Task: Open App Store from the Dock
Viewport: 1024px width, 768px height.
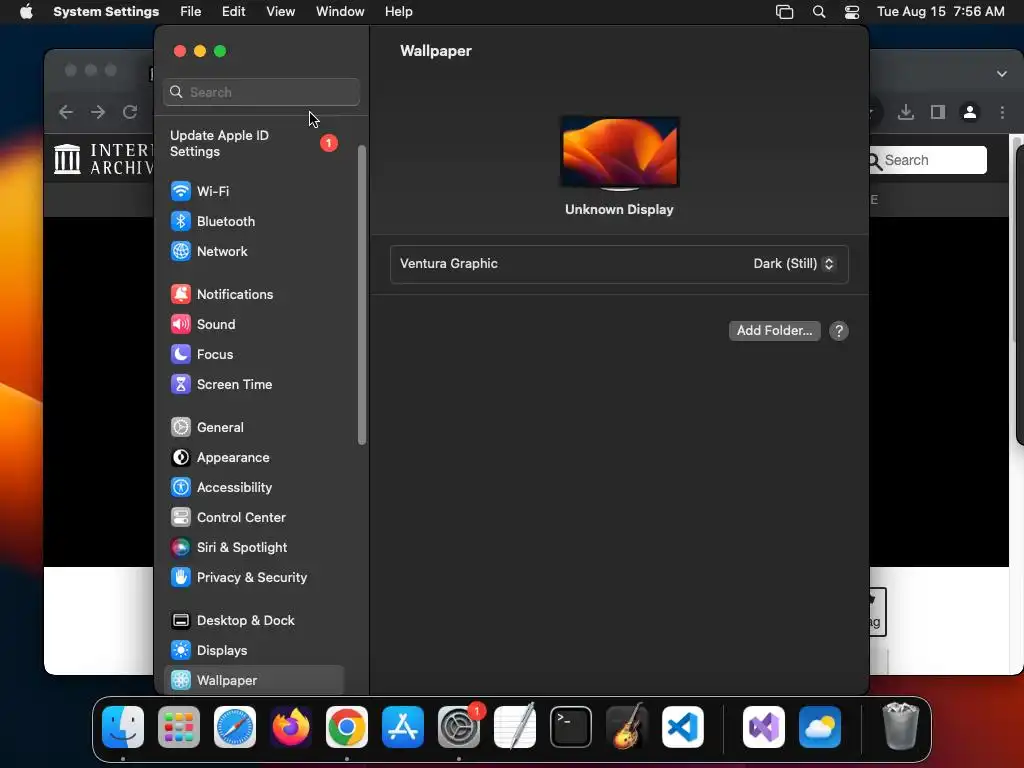Action: click(x=403, y=727)
